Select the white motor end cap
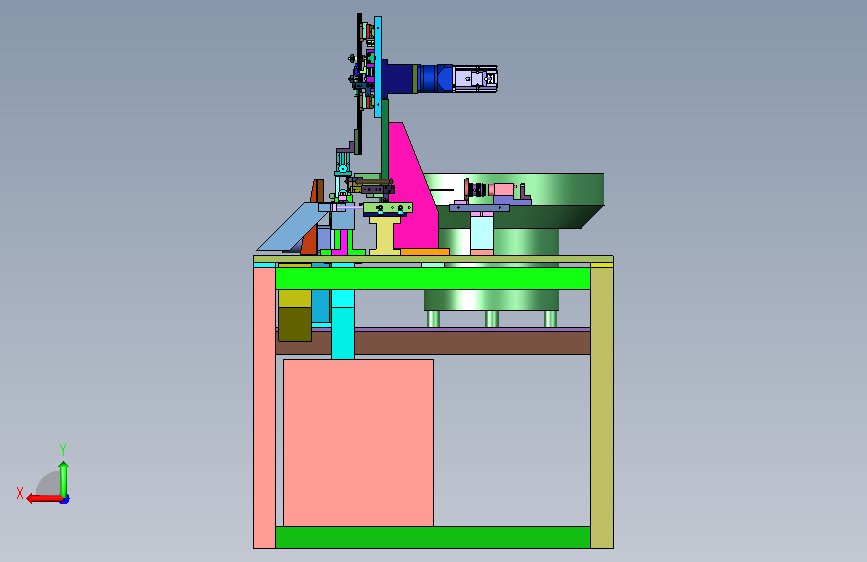The image size is (867, 562). pos(476,78)
